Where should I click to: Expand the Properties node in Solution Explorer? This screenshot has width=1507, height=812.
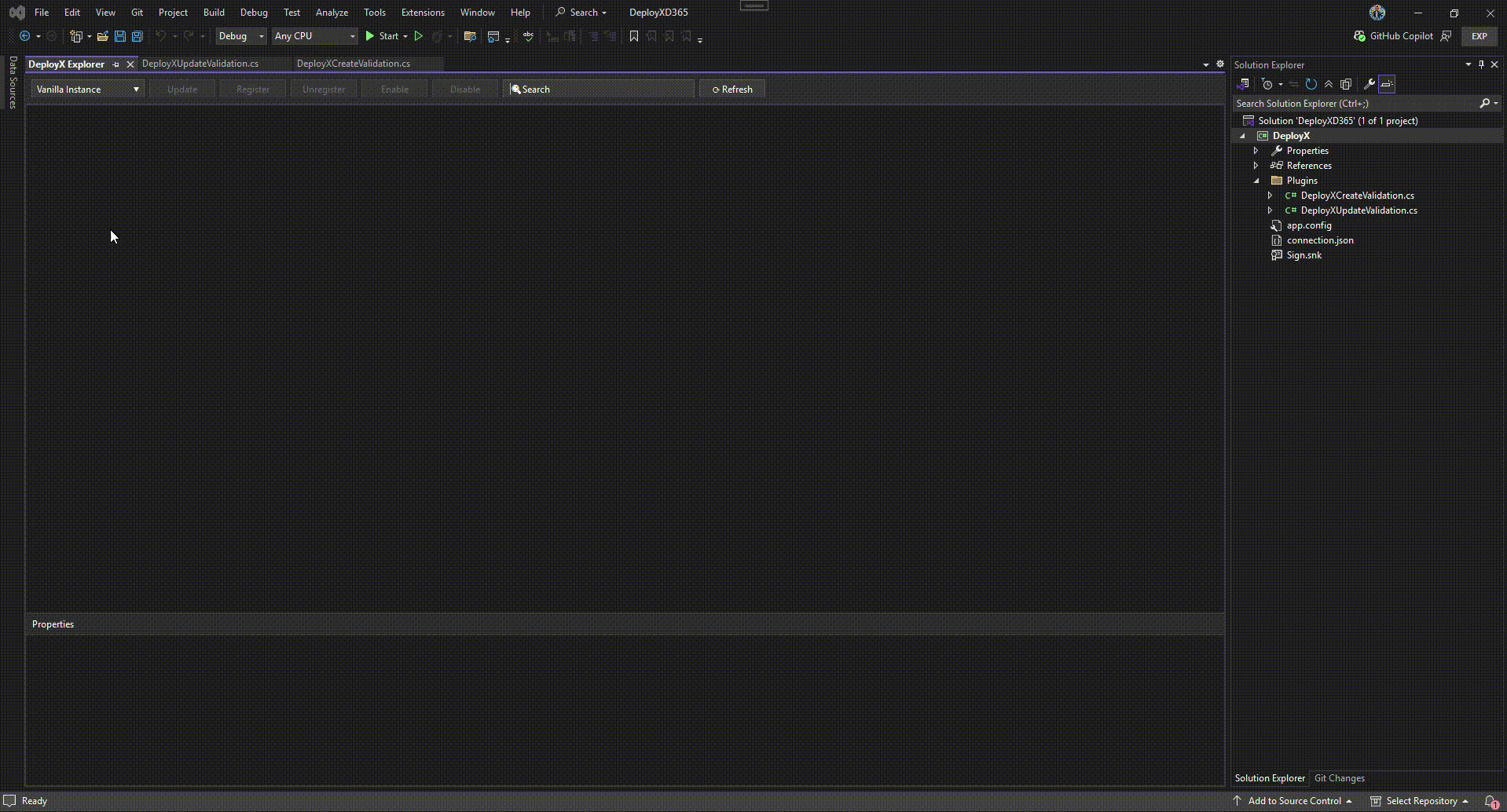(x=1256, y=151)
